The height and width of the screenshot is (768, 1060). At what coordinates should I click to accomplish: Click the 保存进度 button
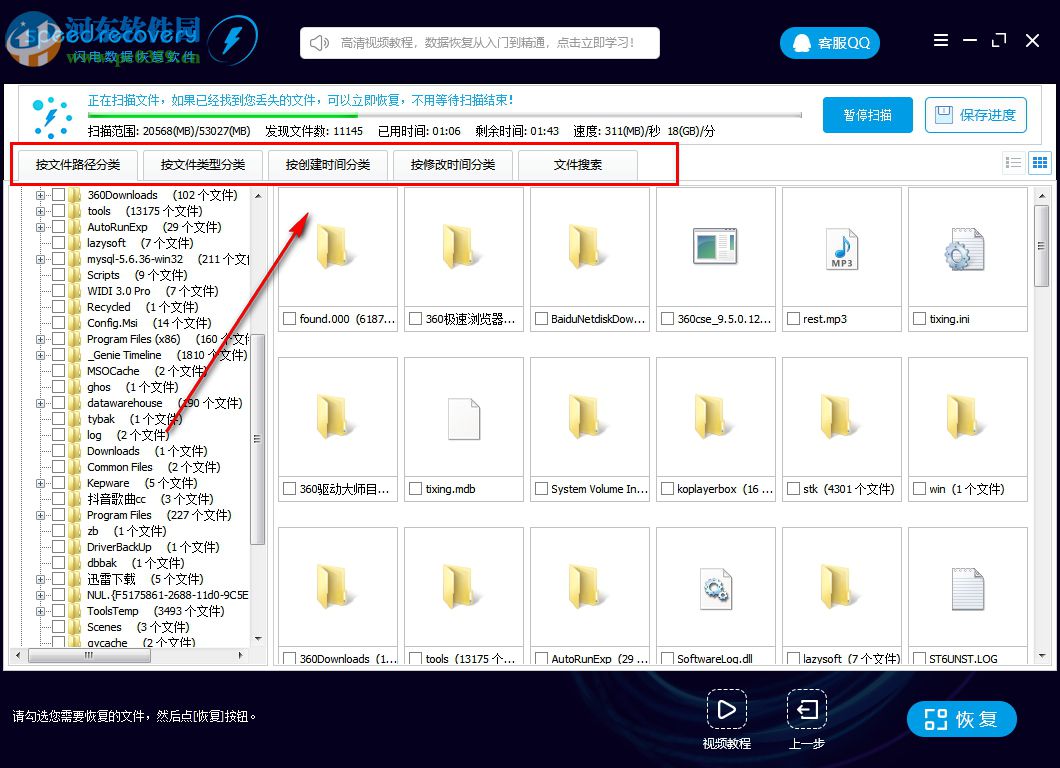click(975, 115)
